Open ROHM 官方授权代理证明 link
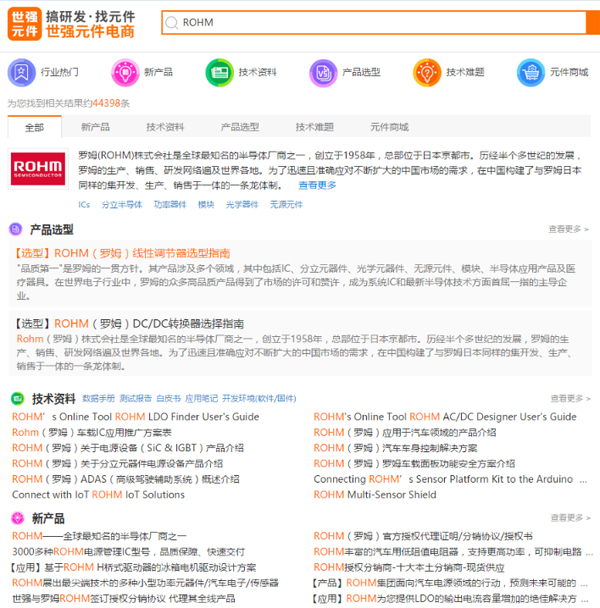Screen dimensions: 600x608 (423, 536)
